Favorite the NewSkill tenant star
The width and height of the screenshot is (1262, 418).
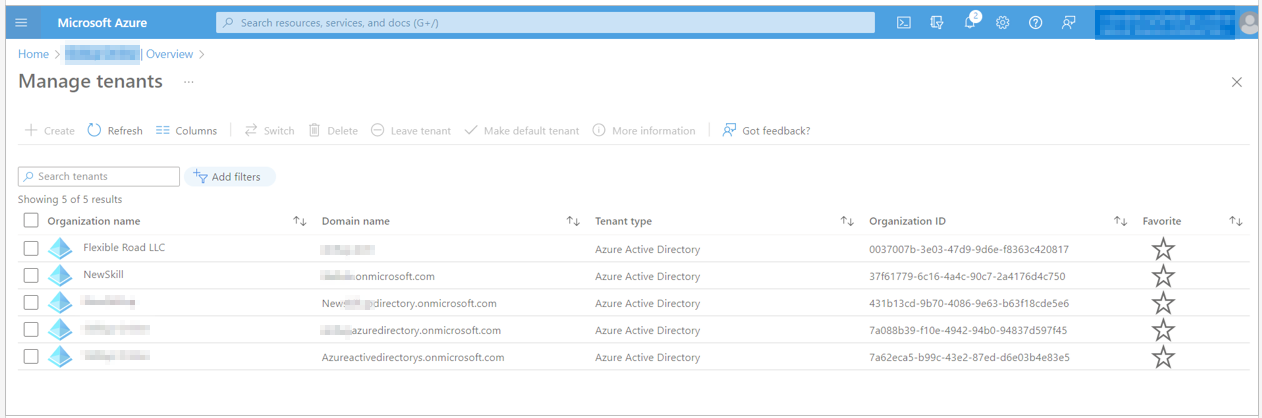point(1163,276)
